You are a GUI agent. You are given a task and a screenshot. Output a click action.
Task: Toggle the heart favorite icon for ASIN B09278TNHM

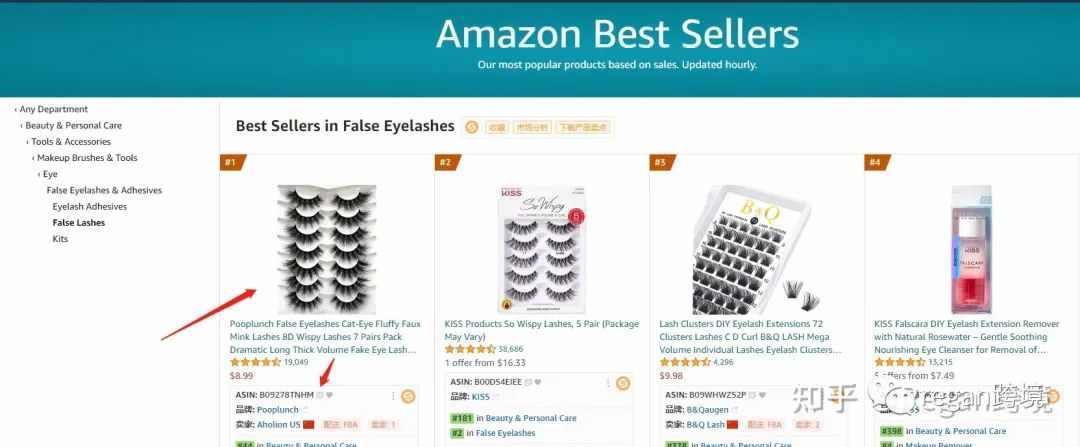329,395
